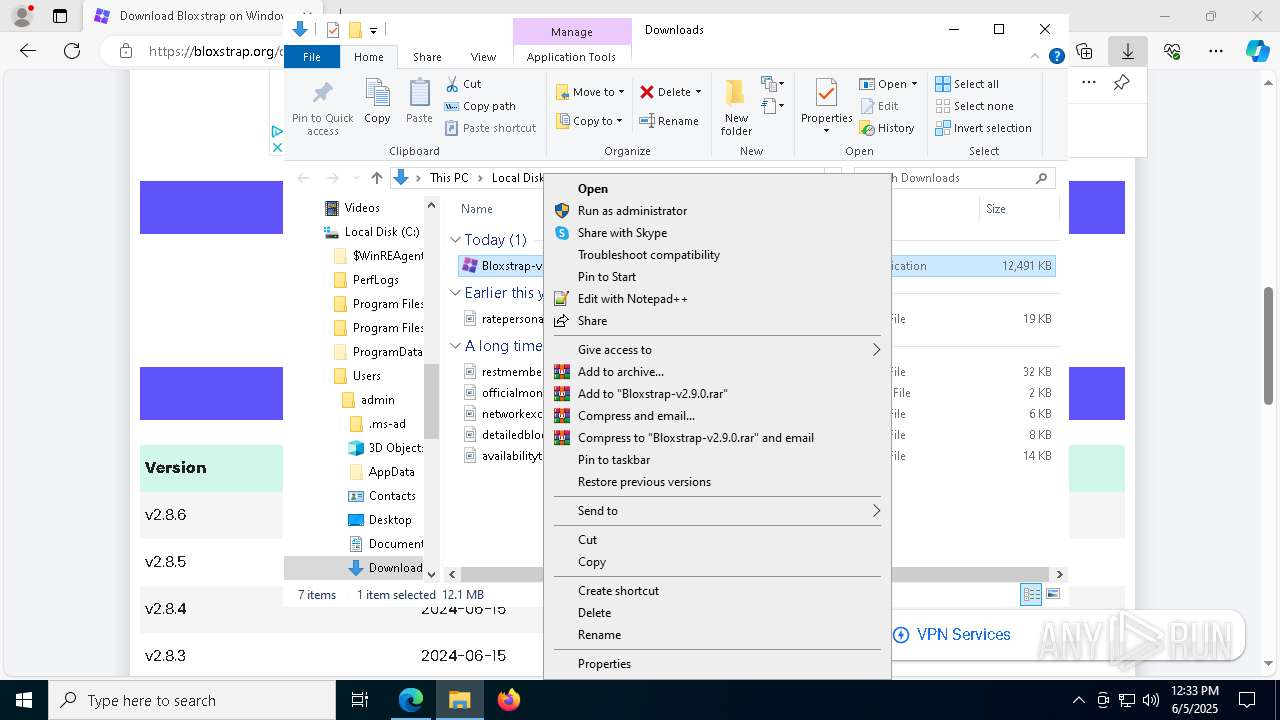Click the taskbar search box
Image resolution: width=1280 pixels, height=720 pixels.
pyautogui.click(x=192, y=700)
